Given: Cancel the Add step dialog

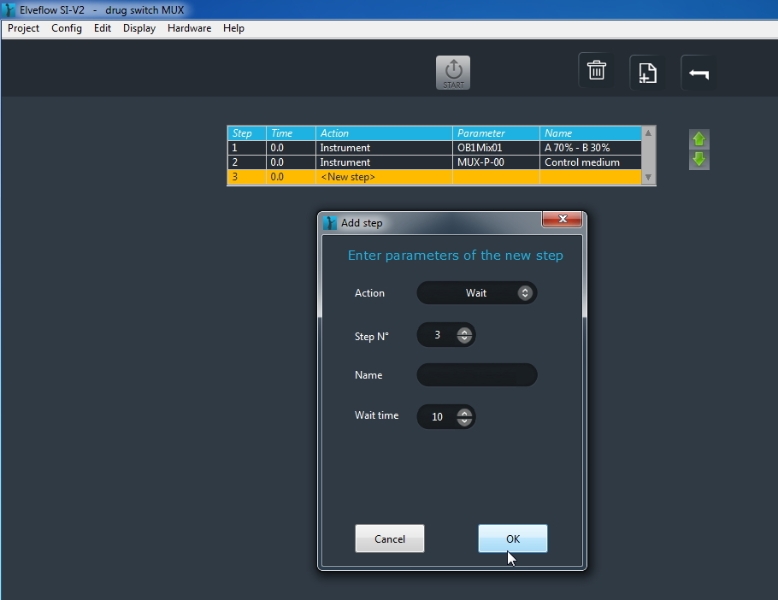Looking at the screenshot, I should click(x=389, y=539).
